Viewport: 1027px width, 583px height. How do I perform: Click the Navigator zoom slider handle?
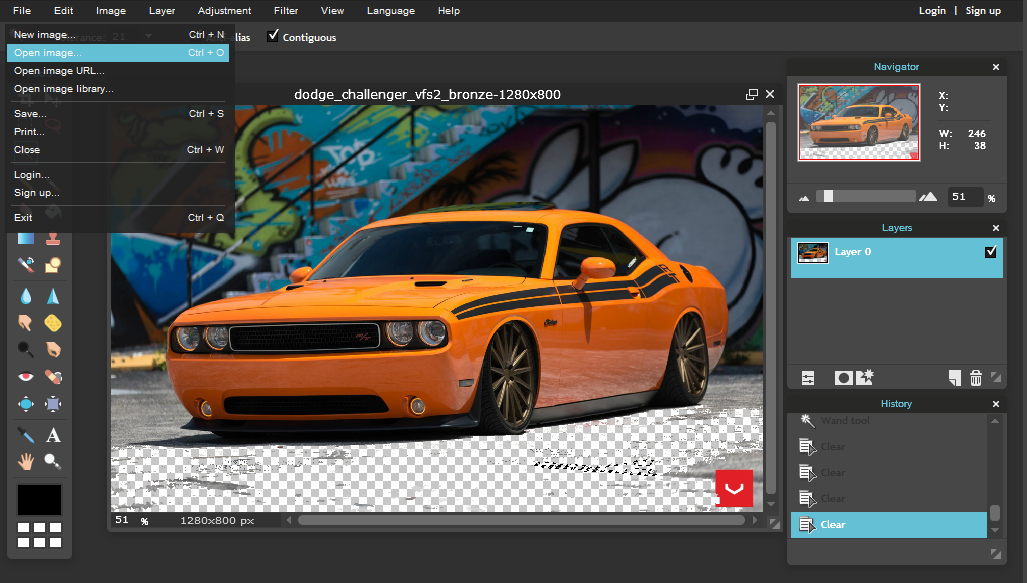click(x=828, y=196)
